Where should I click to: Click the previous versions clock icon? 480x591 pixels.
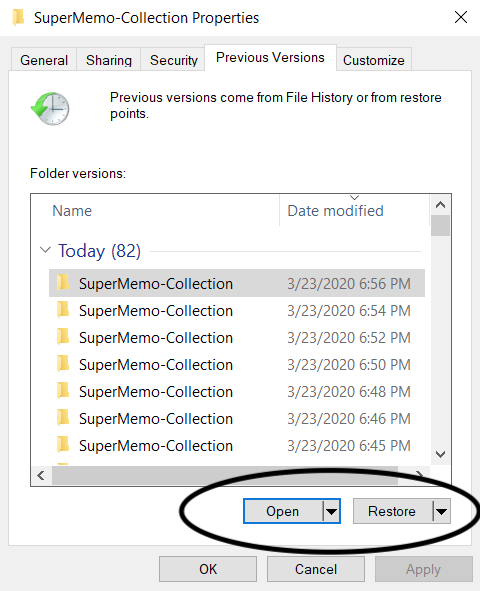click(x=50, y=109)
